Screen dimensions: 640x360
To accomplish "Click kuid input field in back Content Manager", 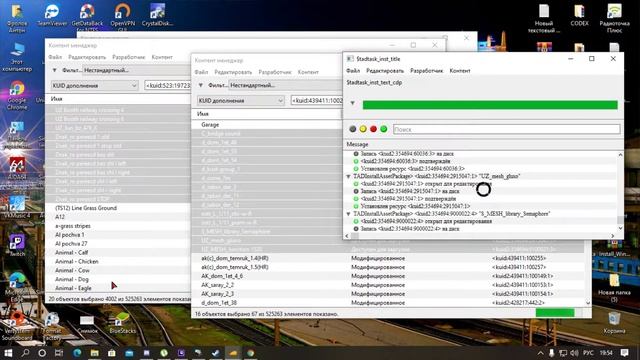I will pyautogui.click(x=168, y=85).
